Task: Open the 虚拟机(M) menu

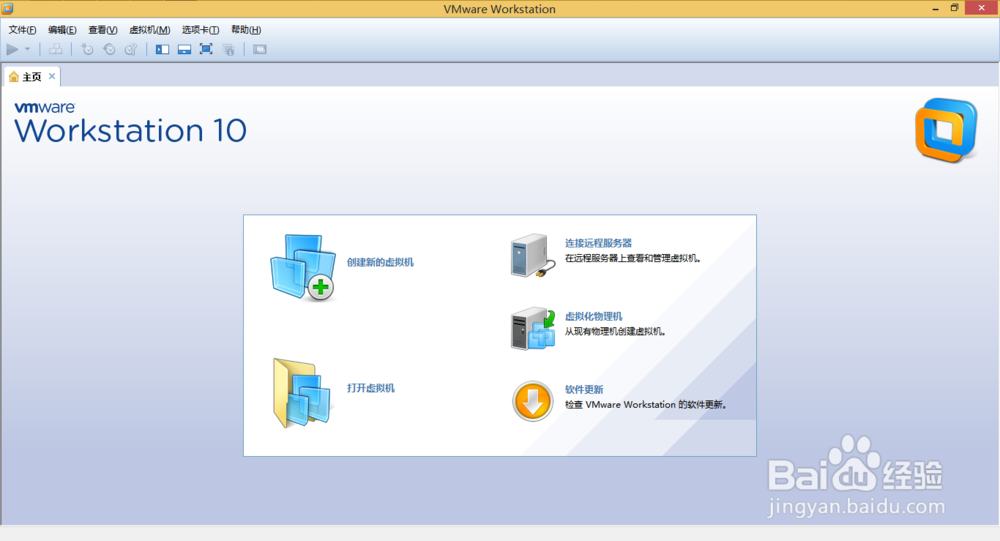Action: pyautogui.click(x=150, y=30)
